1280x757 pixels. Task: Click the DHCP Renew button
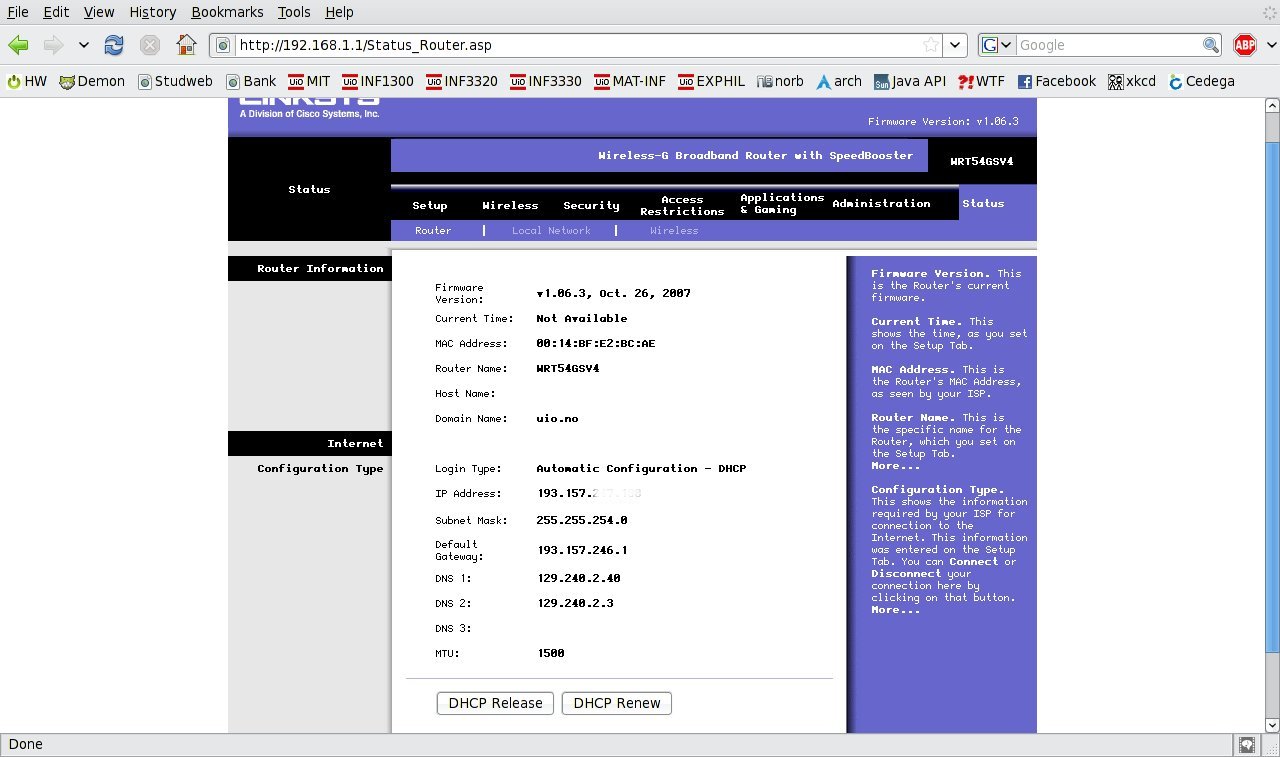click(617, 703)
